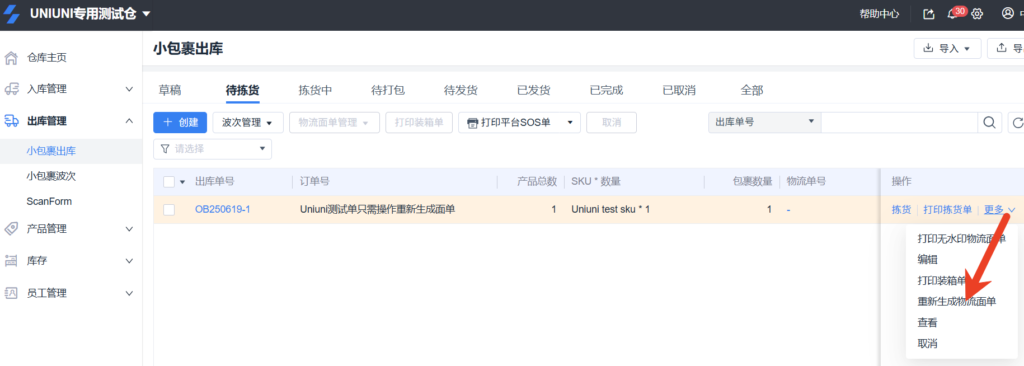Click the 仓库主页 home icon

coord(11,58)
